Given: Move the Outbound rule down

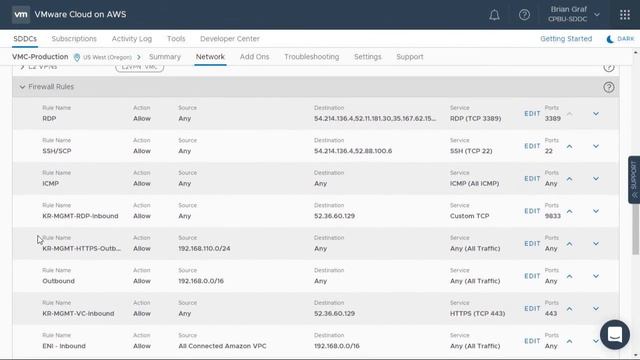Looking at the screenshot, I should 596,276.
